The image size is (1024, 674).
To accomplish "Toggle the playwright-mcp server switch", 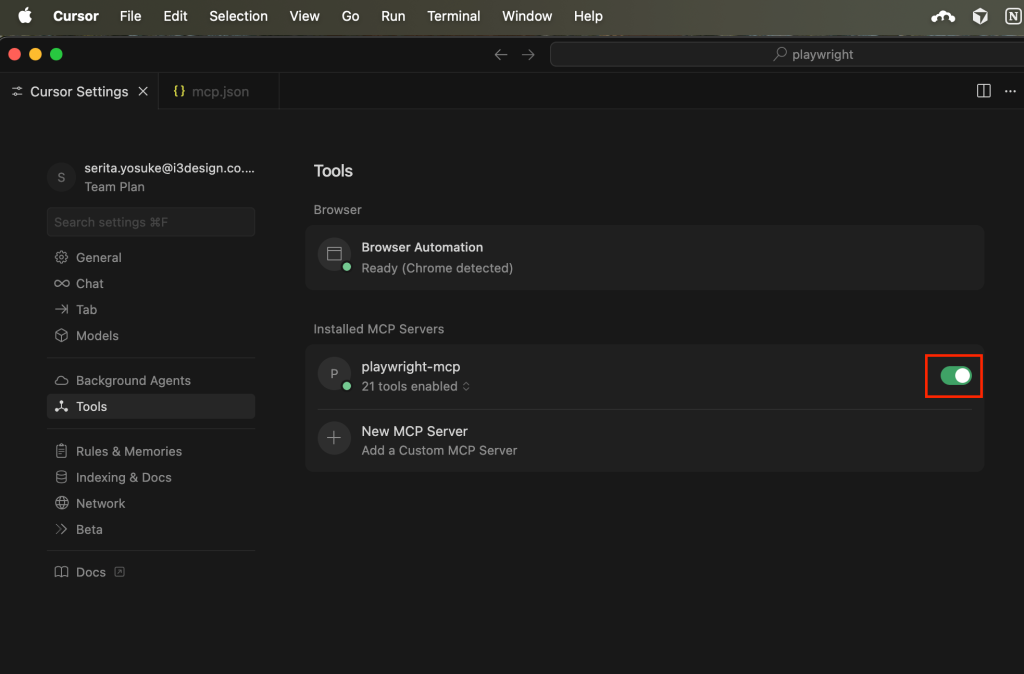I will pos(955,376).
